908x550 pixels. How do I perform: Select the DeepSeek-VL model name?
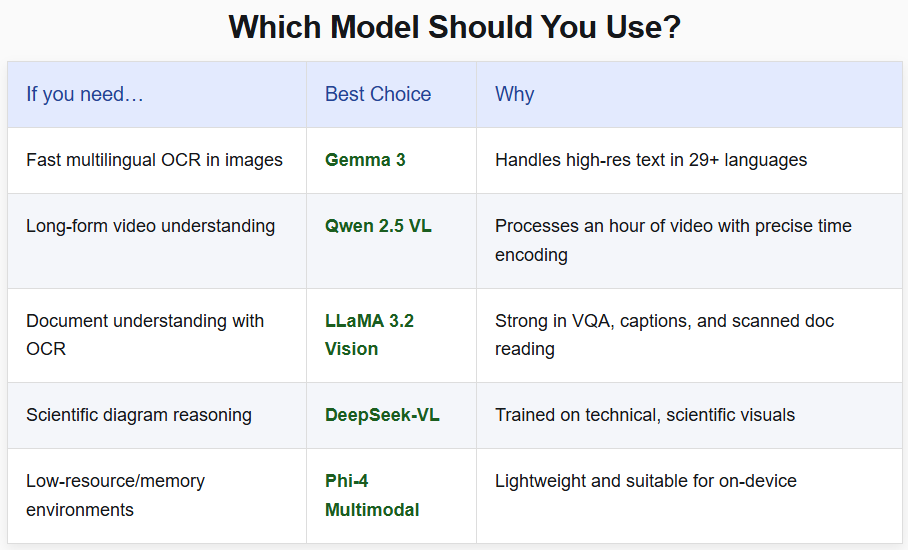(382, 415)
